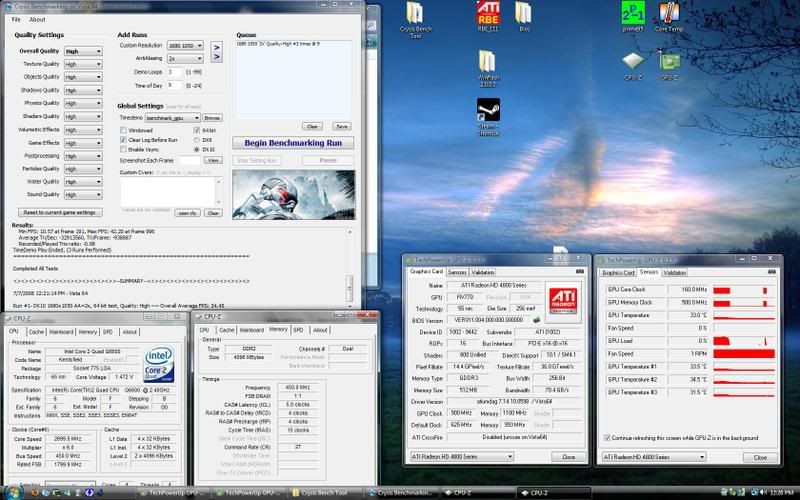Open the Bios folder on the desktop
The image size is (800, 500).
524,16
